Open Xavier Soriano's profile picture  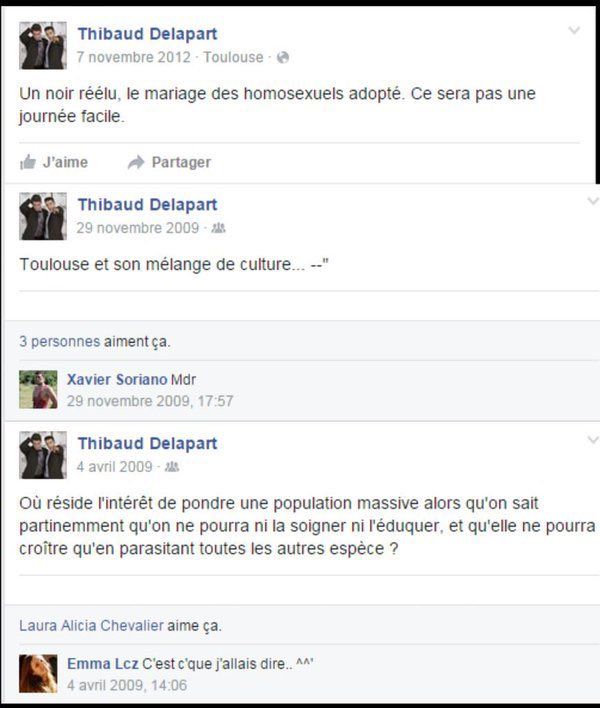38,390
